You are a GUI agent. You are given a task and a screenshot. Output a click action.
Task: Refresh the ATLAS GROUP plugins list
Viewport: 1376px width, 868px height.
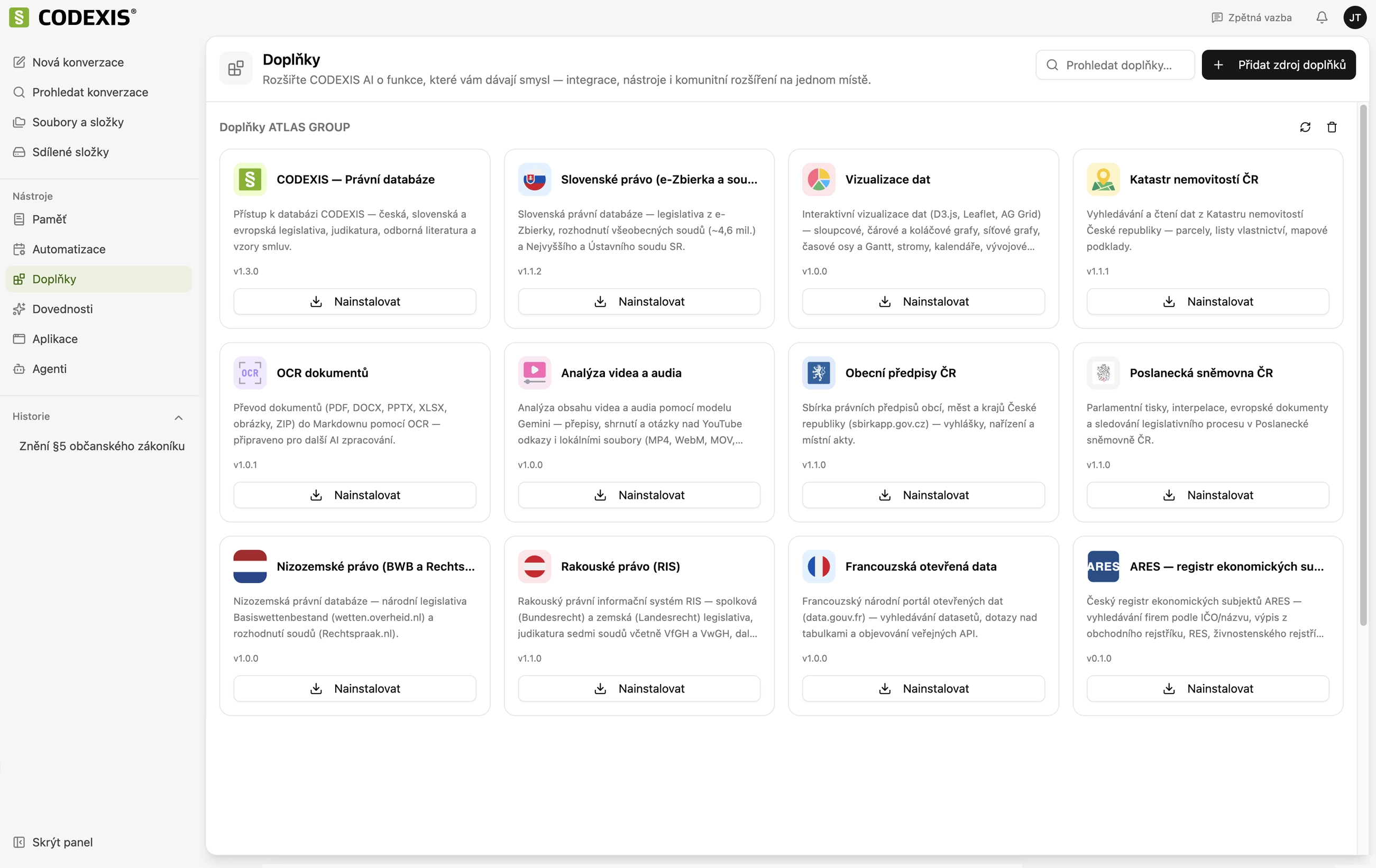(x=1305, y=127)
